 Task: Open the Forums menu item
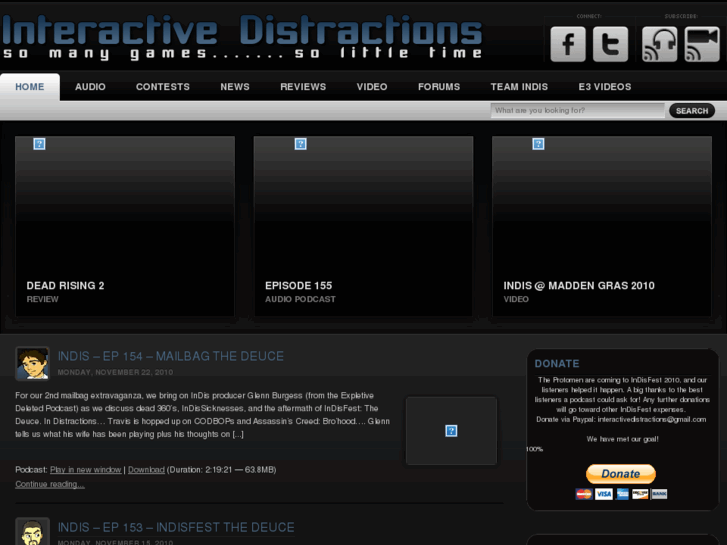[x=439, y=87]
